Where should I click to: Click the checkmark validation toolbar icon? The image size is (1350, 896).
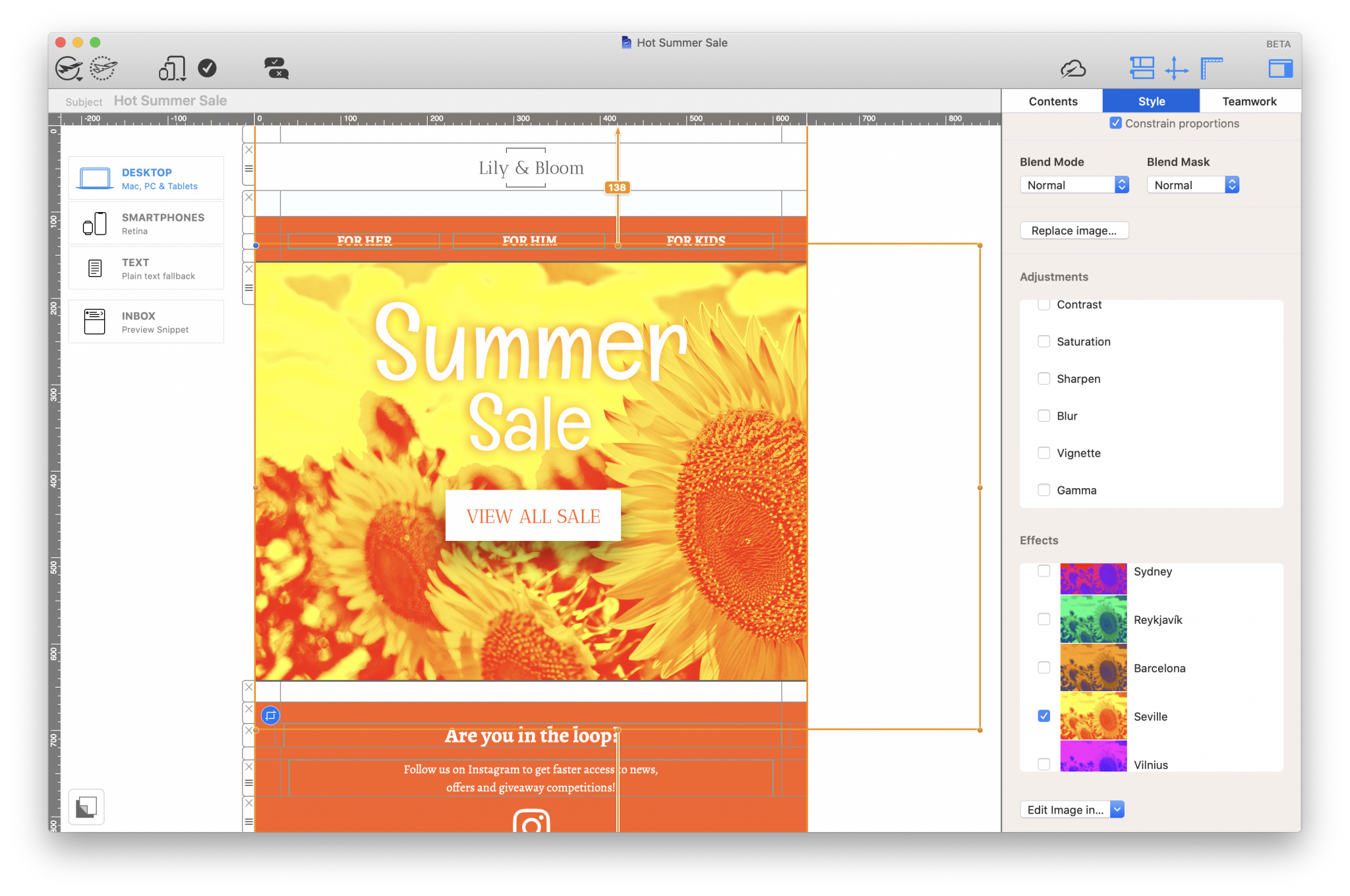pos(208,67)
